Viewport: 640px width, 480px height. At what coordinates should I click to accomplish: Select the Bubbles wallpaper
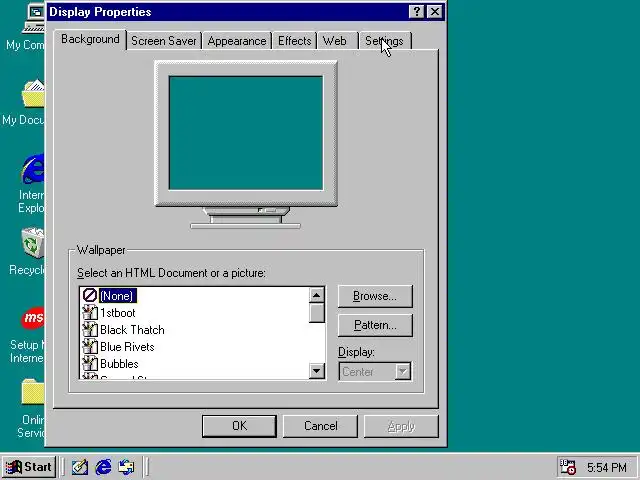[x=119, y=364]
